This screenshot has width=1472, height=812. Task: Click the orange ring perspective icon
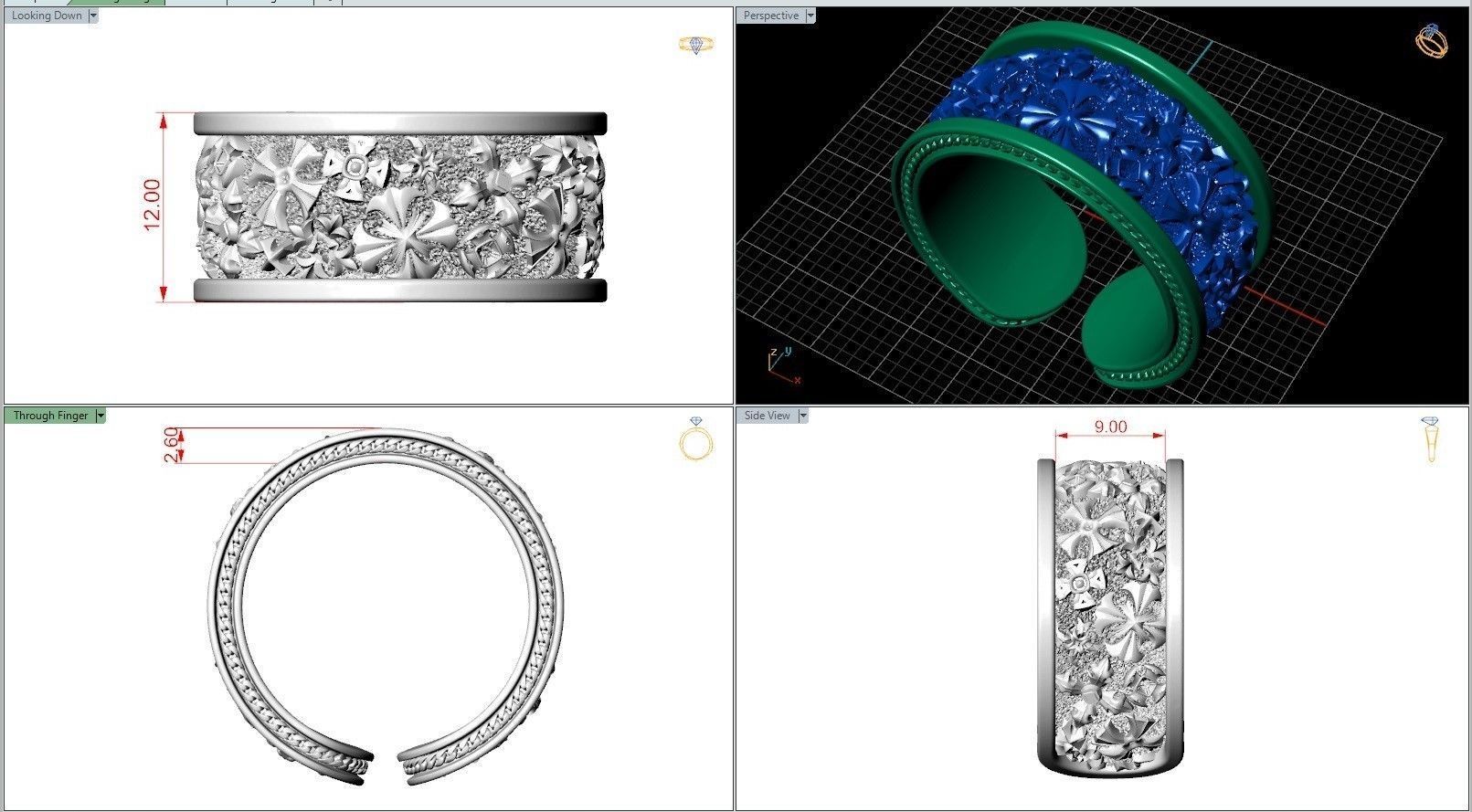pyautogui.click(x=1432, y=40)
